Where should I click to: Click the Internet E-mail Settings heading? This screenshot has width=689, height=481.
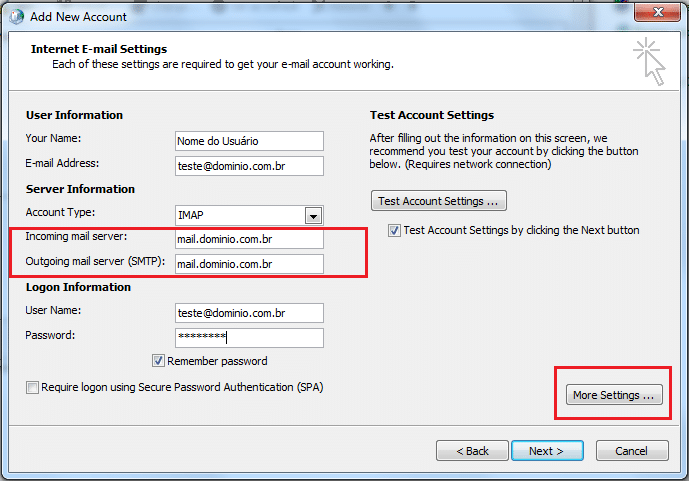click(99, 49)
